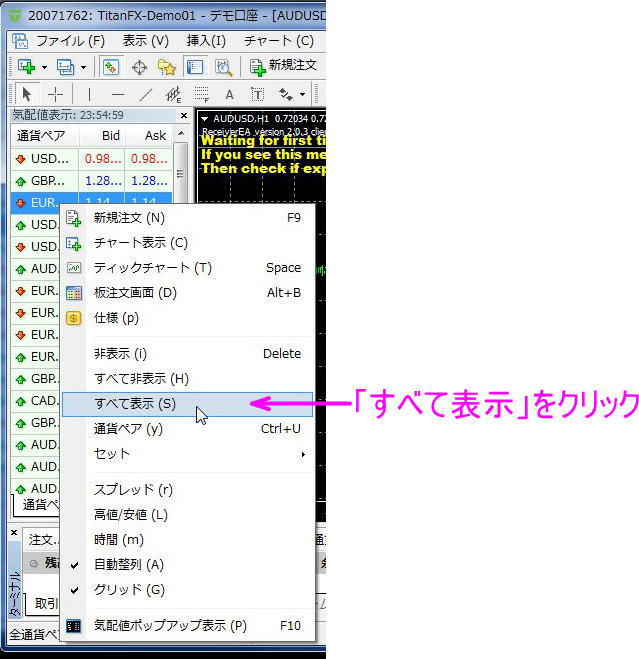The width and height of the screenshot is (639, 659).
Task: Expand the セット submenu
Action: coord(187,454)
